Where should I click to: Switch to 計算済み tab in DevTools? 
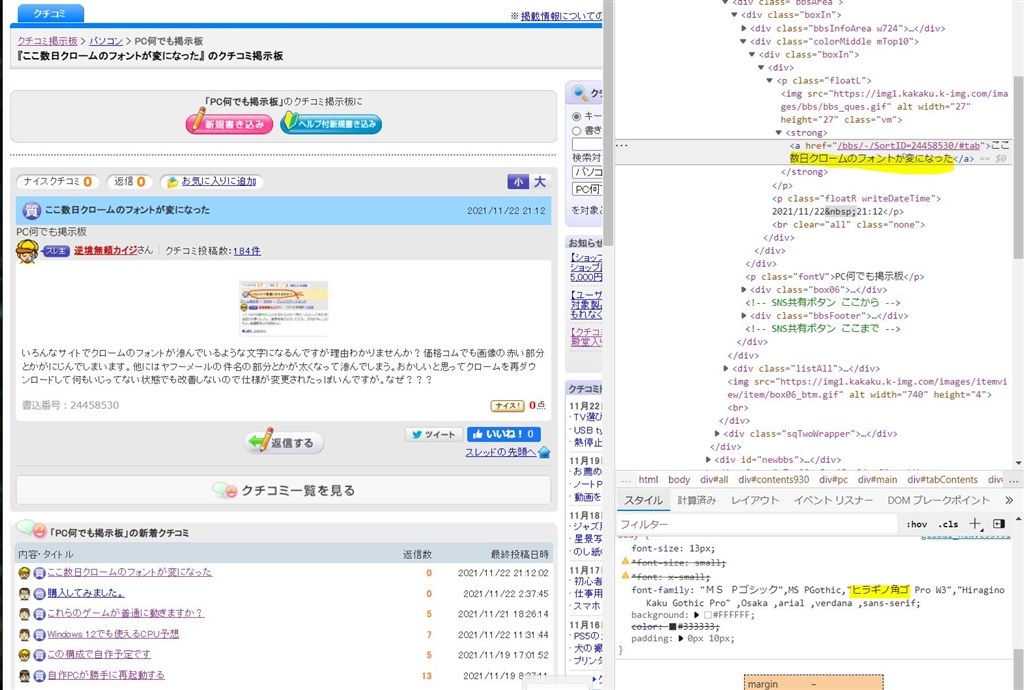click(696, 500)
